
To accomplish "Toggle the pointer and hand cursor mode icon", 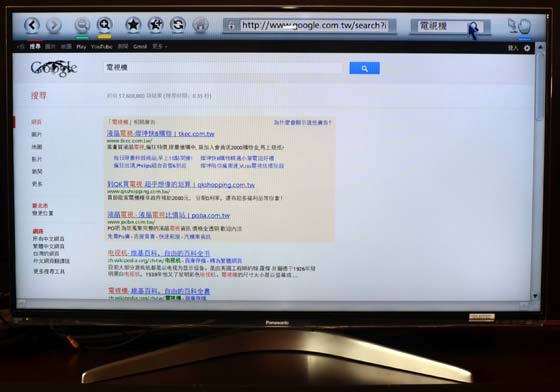I will pyautogui.click(x=519, y=26).
